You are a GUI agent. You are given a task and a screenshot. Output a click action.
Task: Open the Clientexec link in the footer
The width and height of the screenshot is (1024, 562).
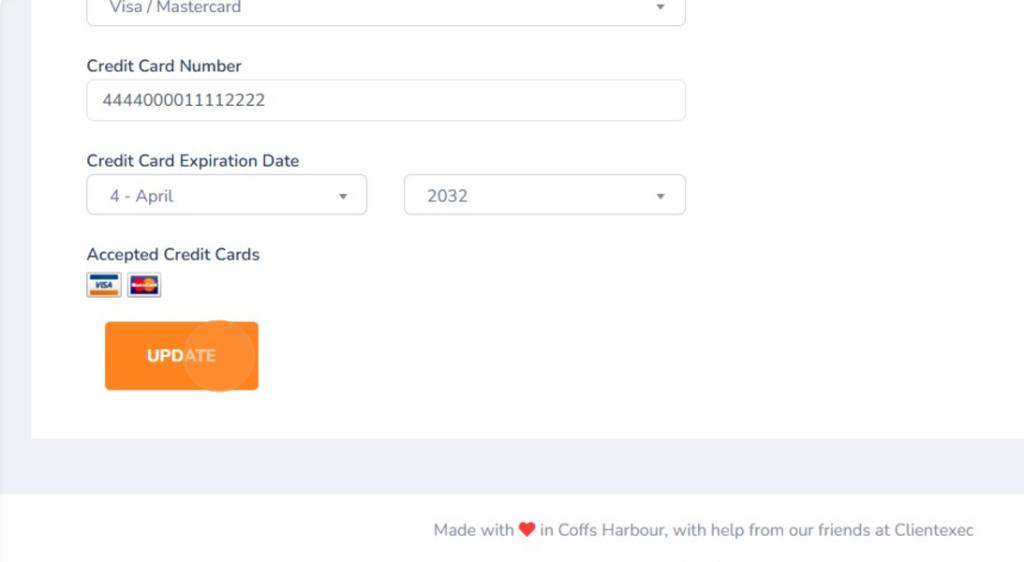933,530
